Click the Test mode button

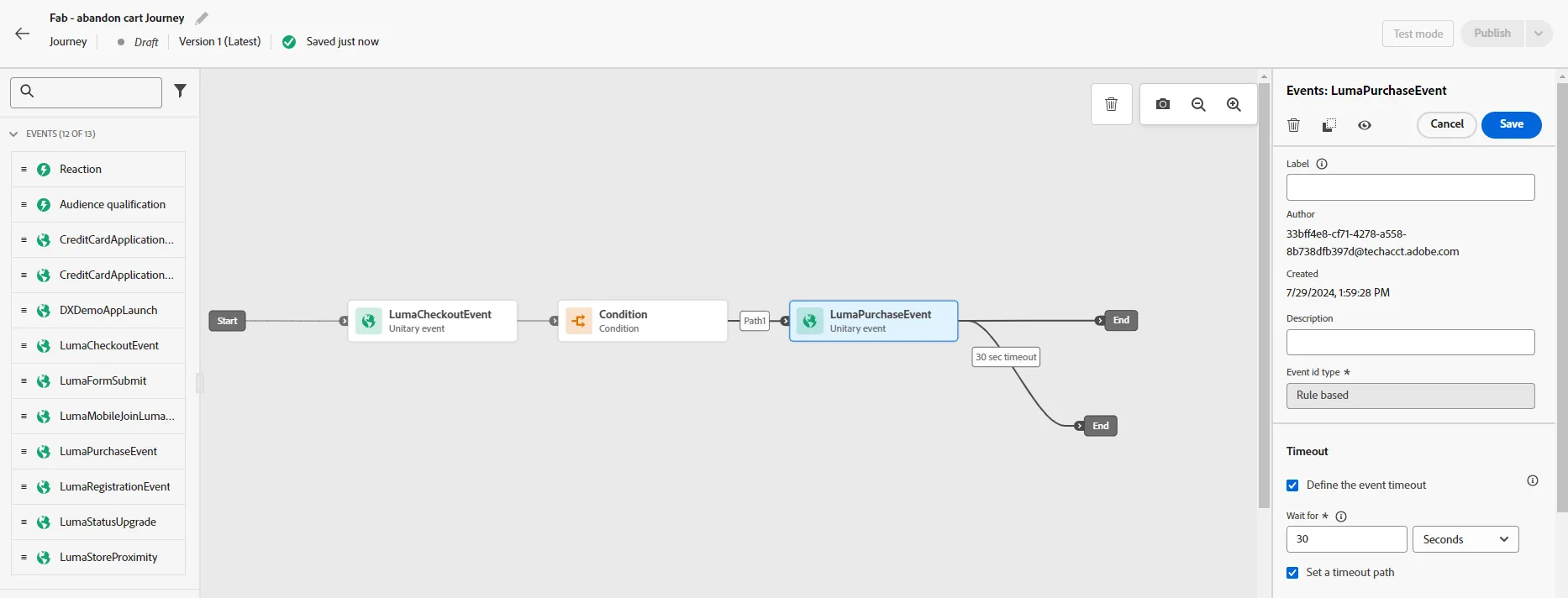[x=1418, y=34]
